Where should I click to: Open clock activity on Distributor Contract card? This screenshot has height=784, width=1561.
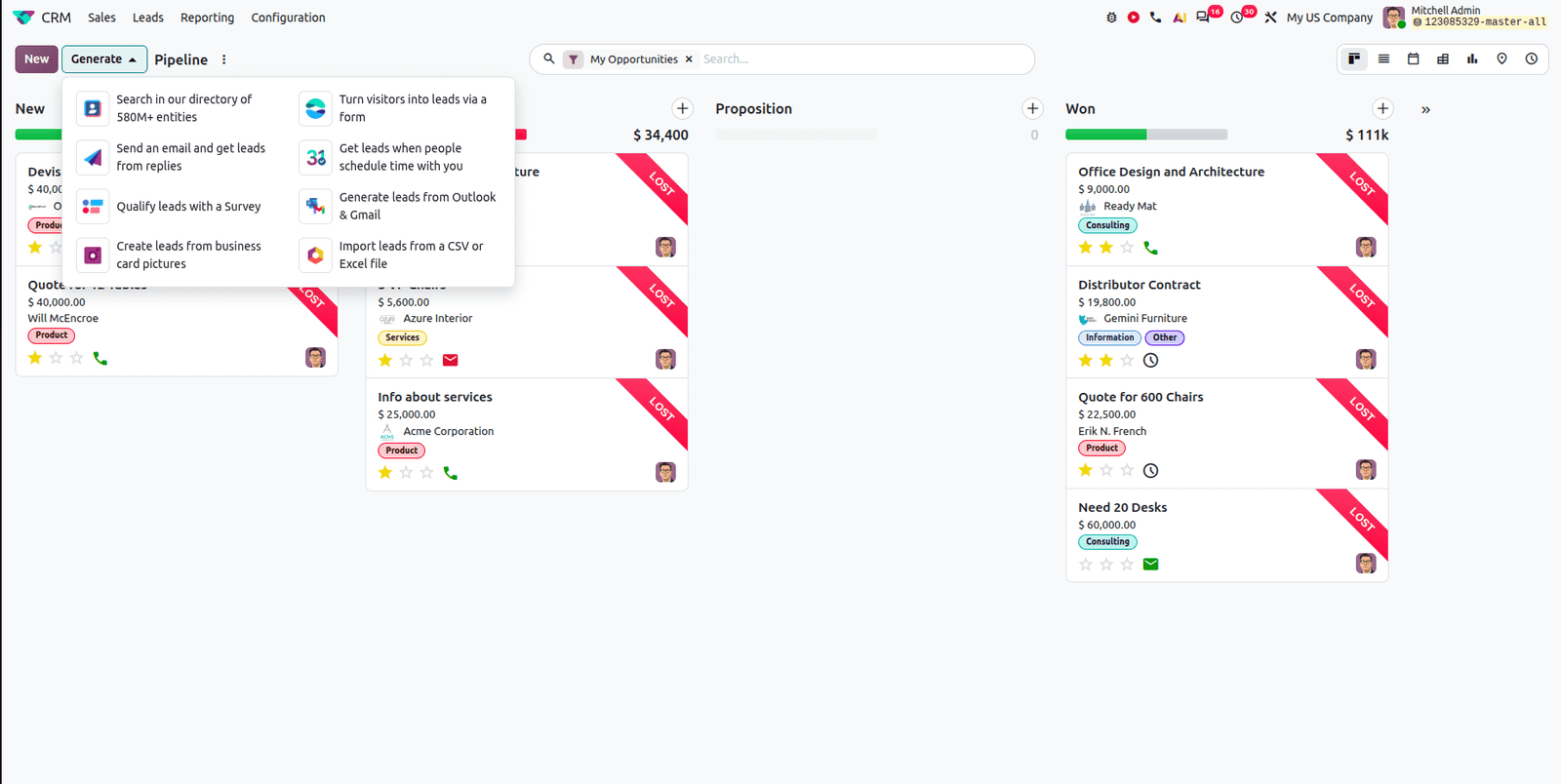[1151, 361]
